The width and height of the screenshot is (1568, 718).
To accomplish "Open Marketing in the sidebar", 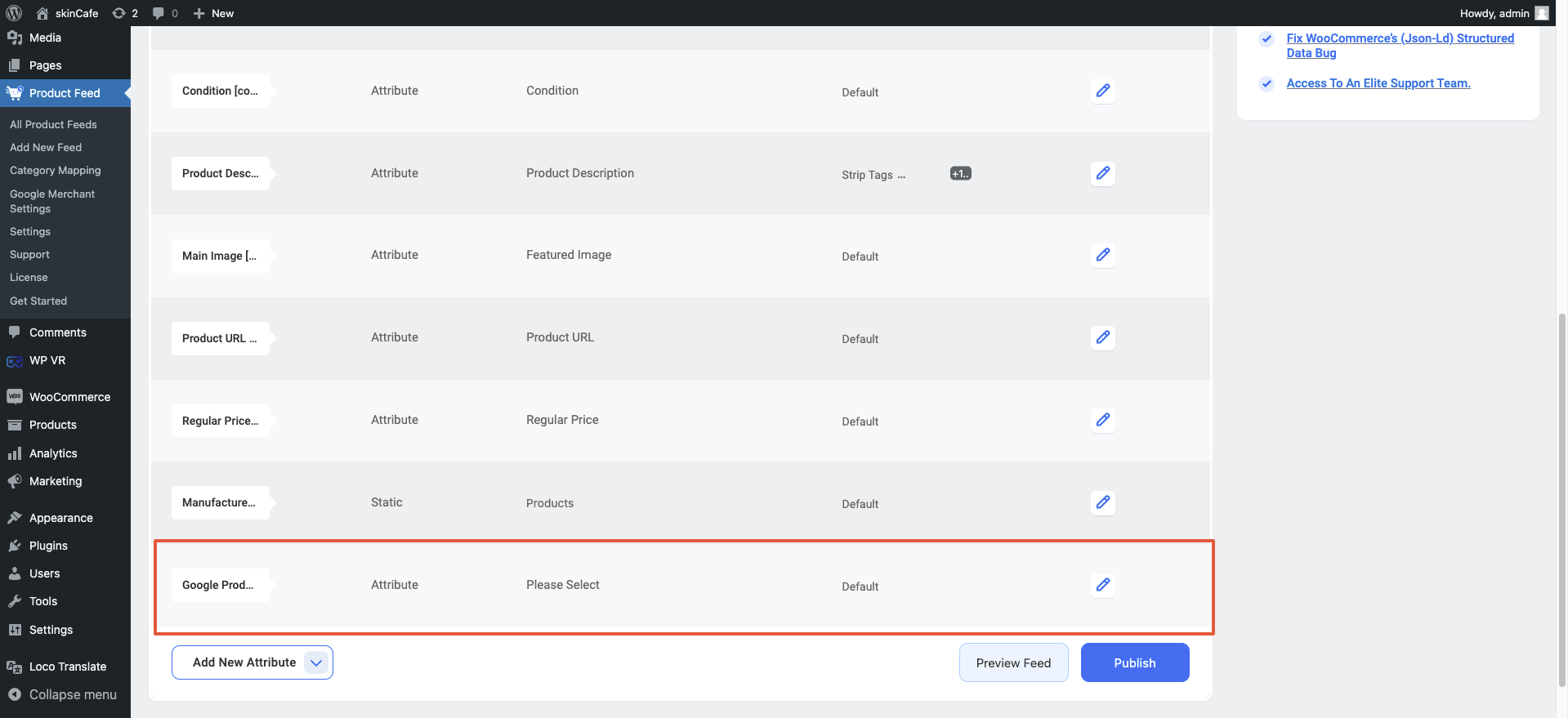I will pyautogui.click(x=65, y=481).
